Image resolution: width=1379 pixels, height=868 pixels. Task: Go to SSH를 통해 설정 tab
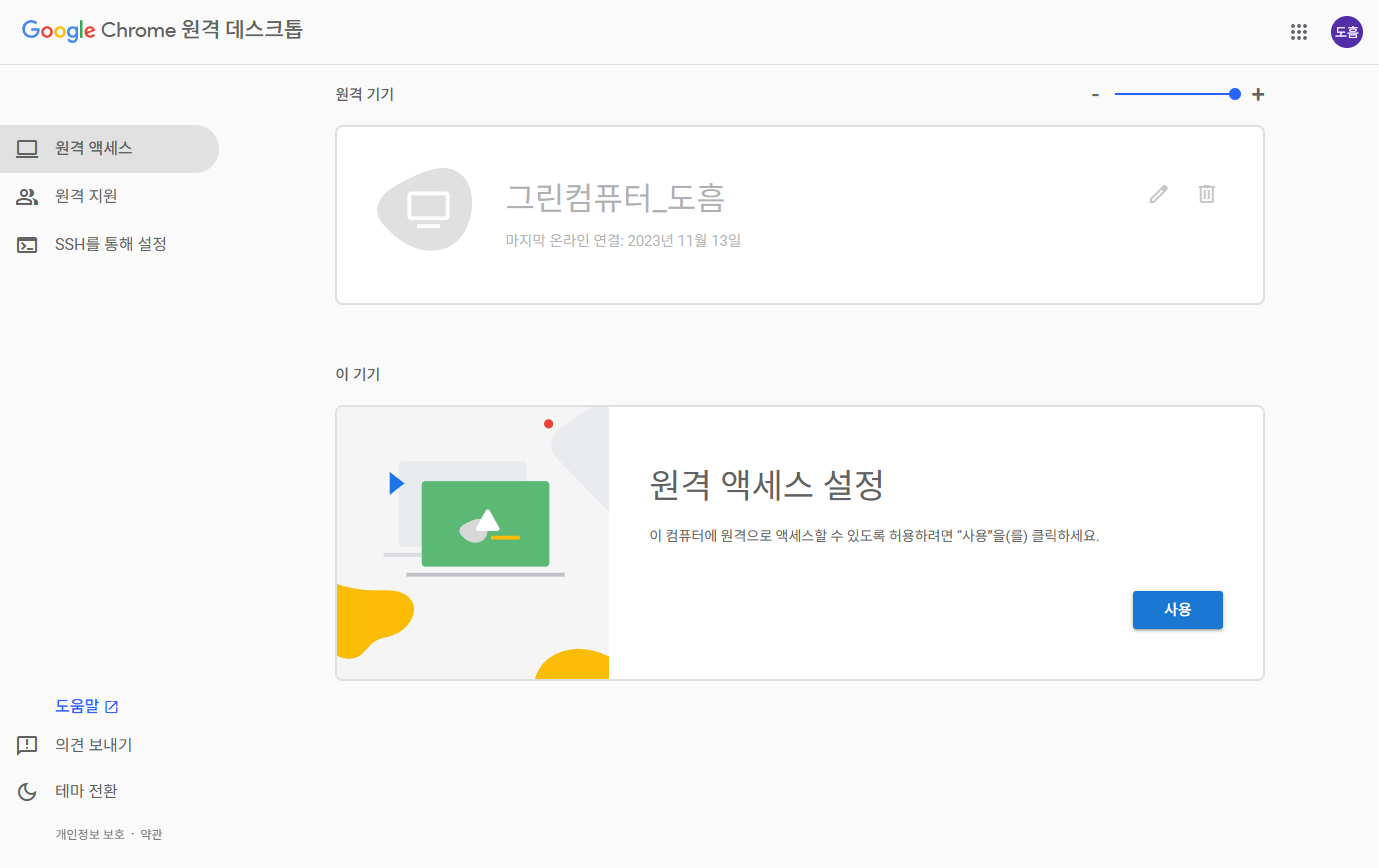pos(109,244)
